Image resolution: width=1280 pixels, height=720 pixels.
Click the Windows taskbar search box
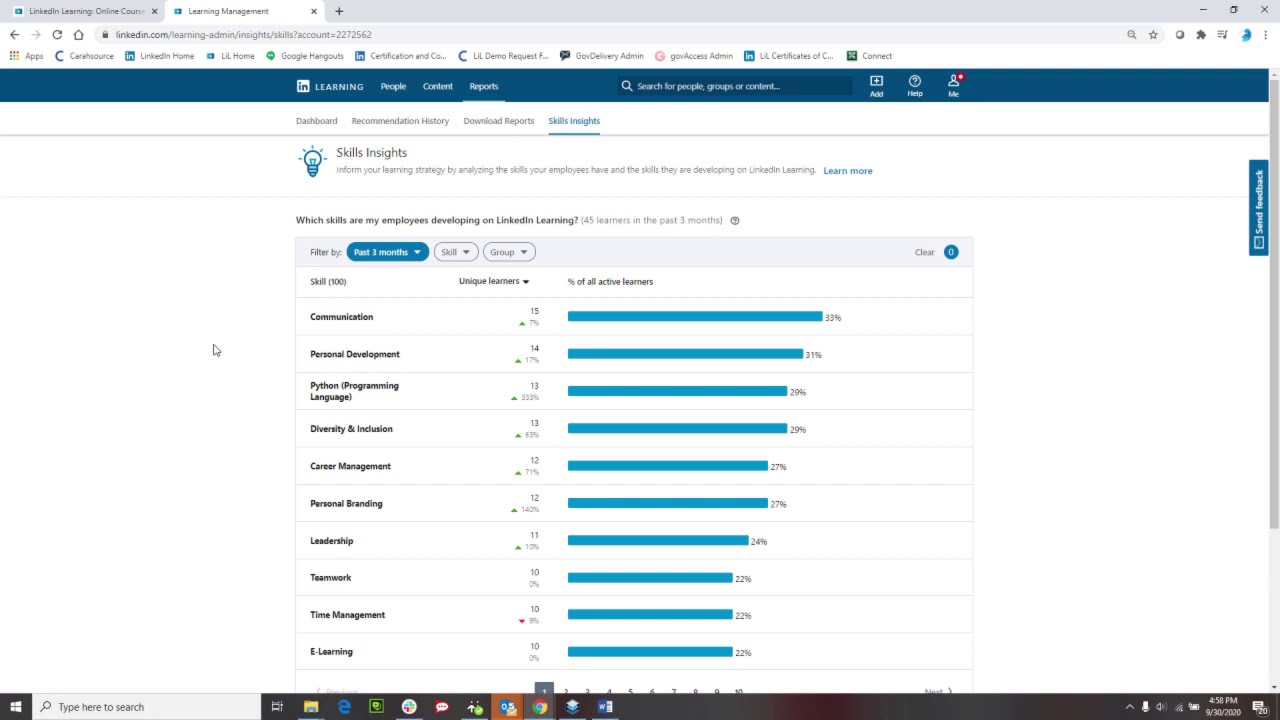(146, 707)
